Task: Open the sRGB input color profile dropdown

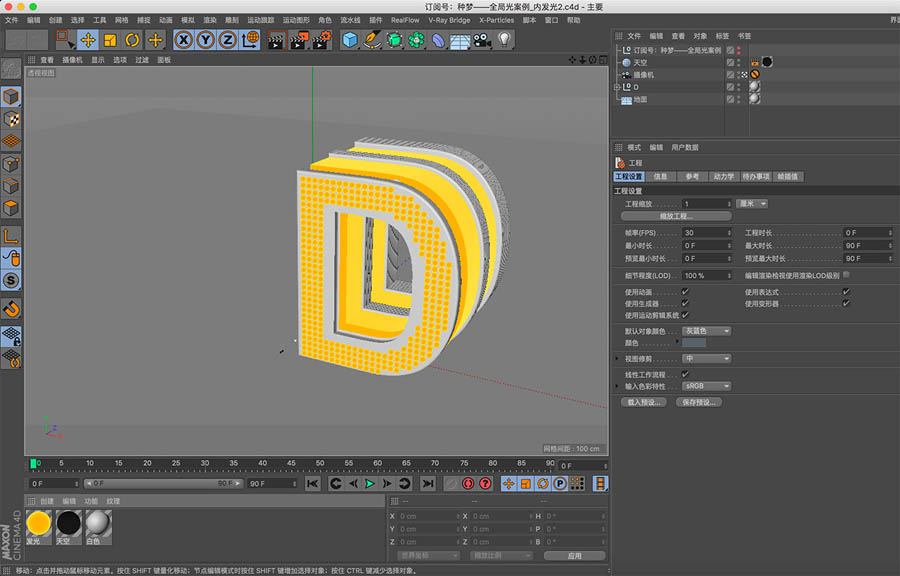Action: pyautogui.click(x=707, y=386)
